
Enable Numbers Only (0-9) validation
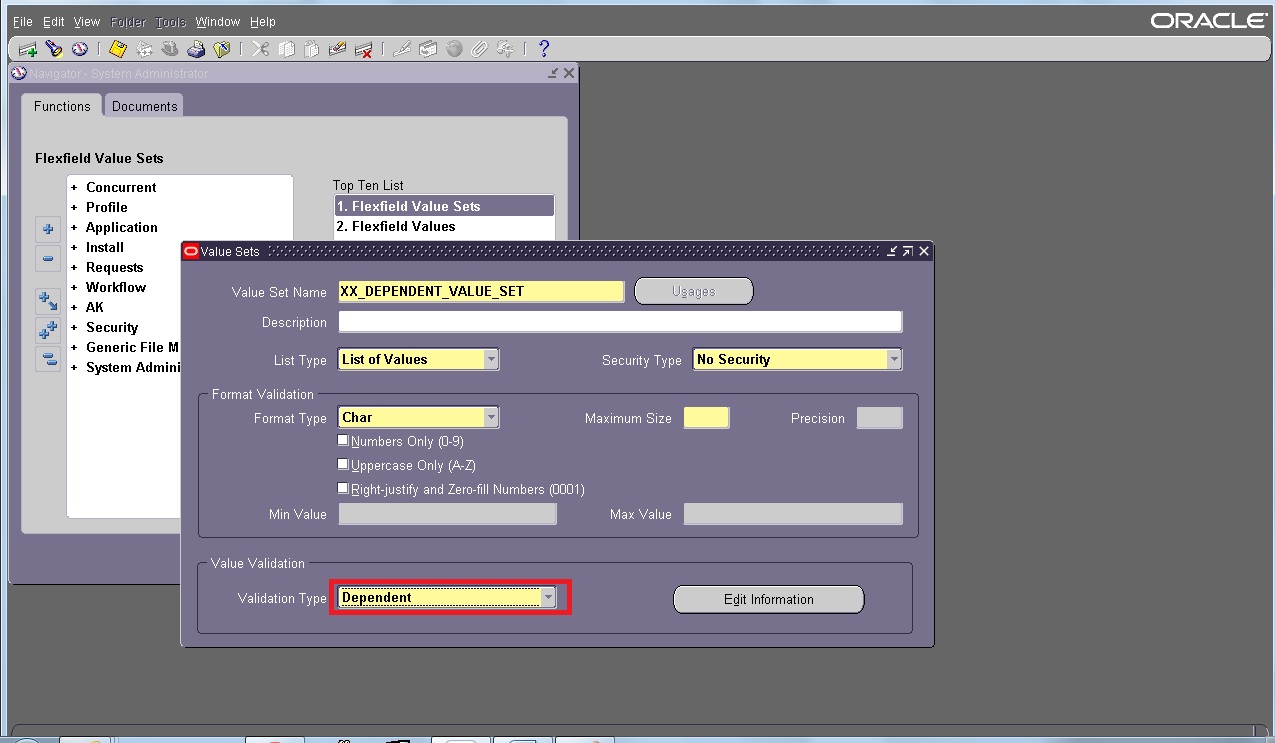pyautogui.click(x=343, y=440)
